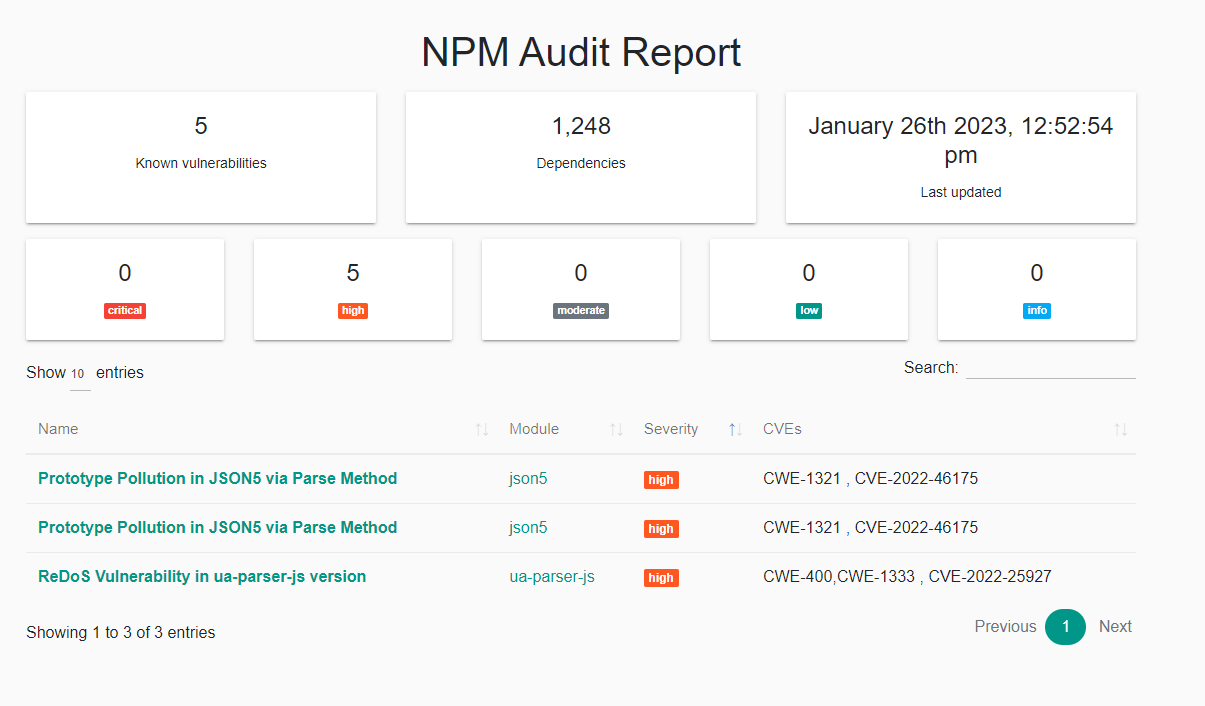Click the low severity badge
The image size is (1205, 706).
click(x=808, y=310)
